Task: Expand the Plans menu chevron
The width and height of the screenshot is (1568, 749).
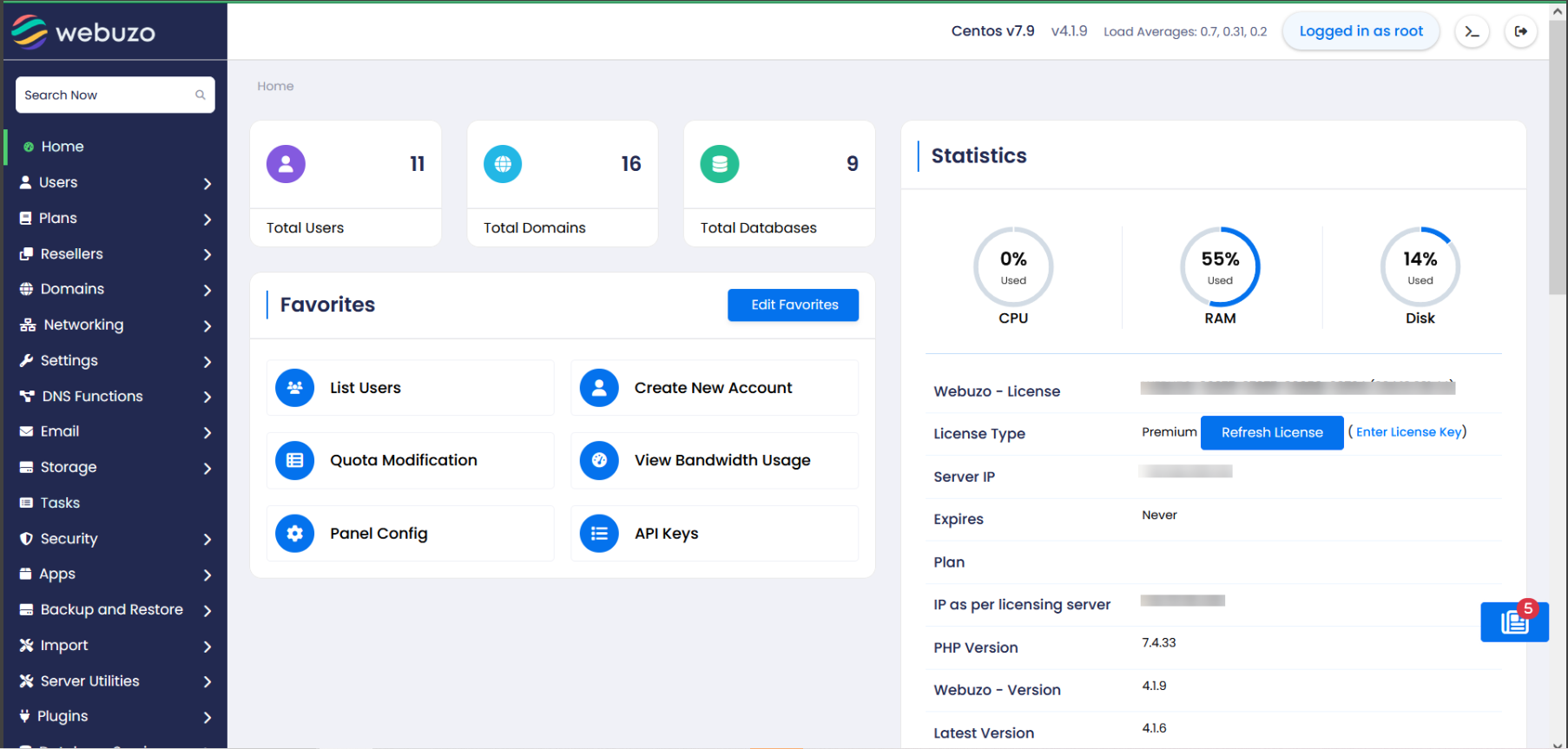Action: 207,219
